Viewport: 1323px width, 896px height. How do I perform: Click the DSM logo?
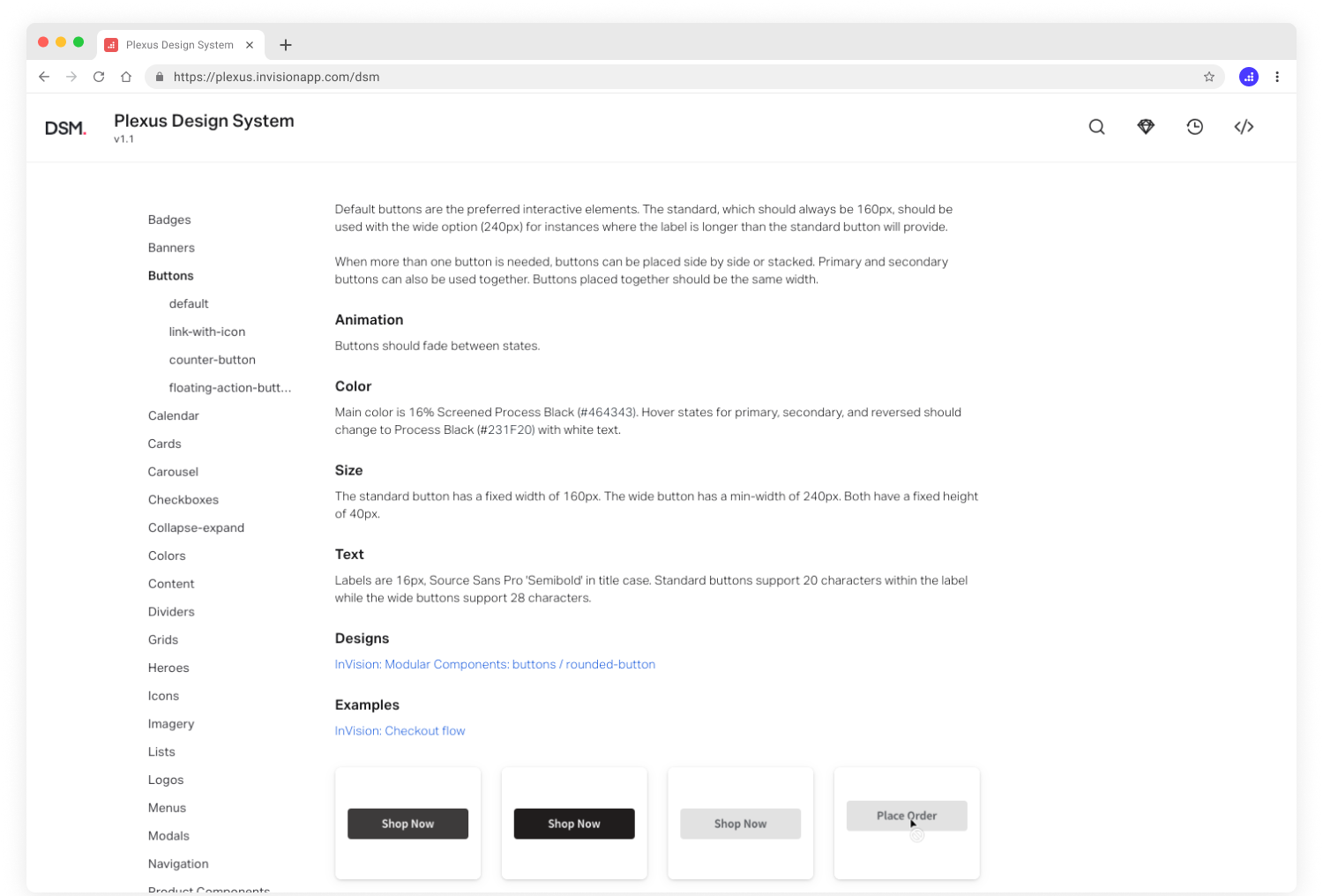(66, 129)
